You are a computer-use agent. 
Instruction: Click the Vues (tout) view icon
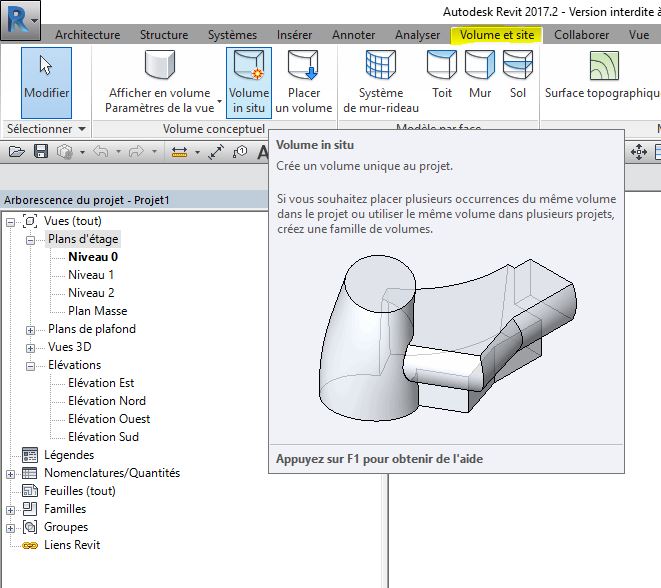point(30,221)
